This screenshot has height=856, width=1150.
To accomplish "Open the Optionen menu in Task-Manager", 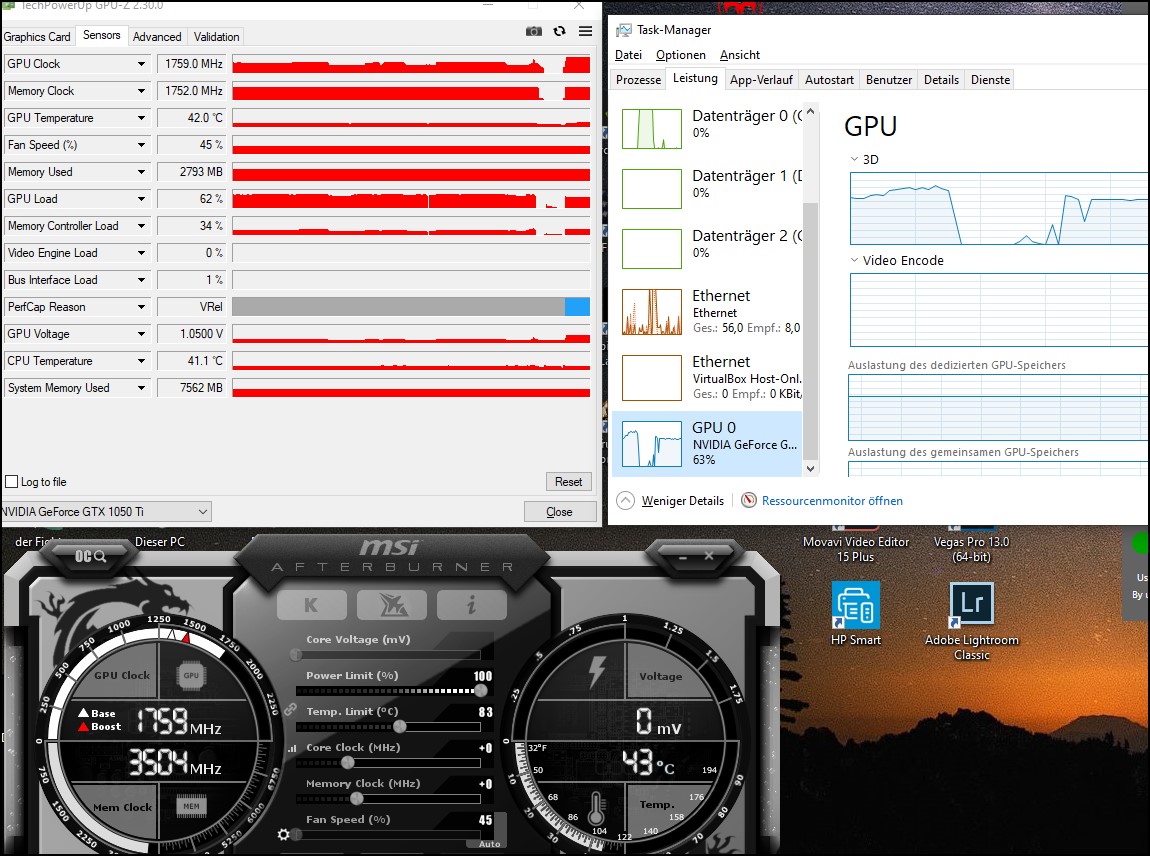I will (x=681, y=55).
